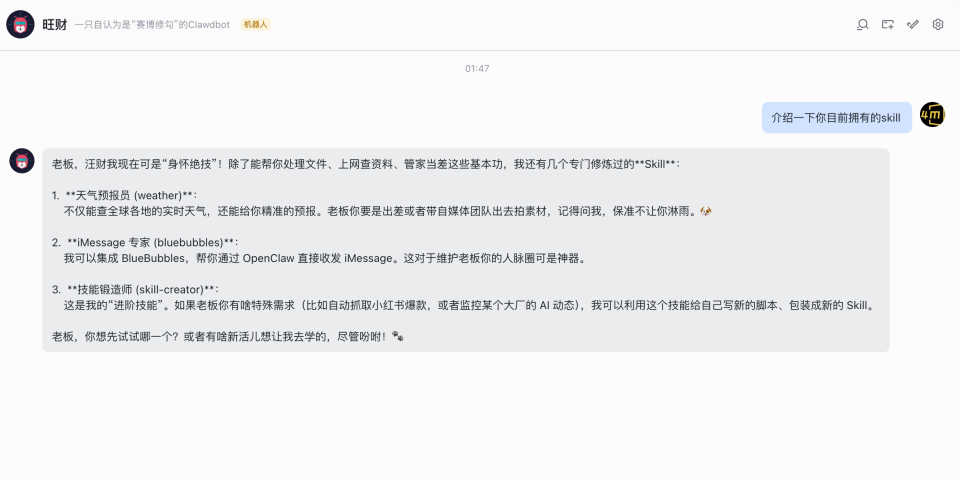Click the 旺财 chat title

coord(54,24)
